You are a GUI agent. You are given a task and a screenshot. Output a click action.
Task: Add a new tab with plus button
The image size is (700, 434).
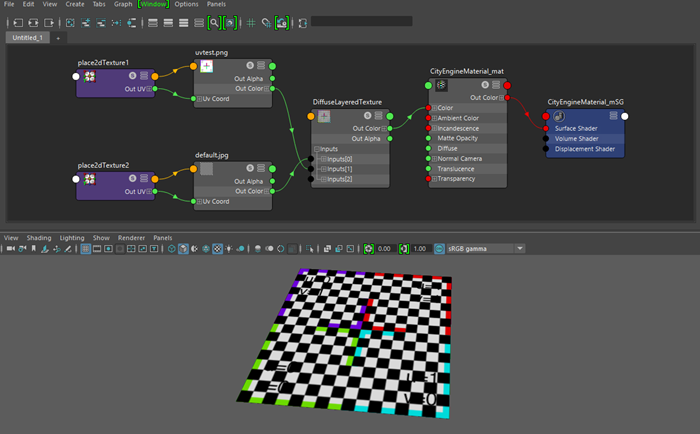pyautogui.click(x=58, y=37)
